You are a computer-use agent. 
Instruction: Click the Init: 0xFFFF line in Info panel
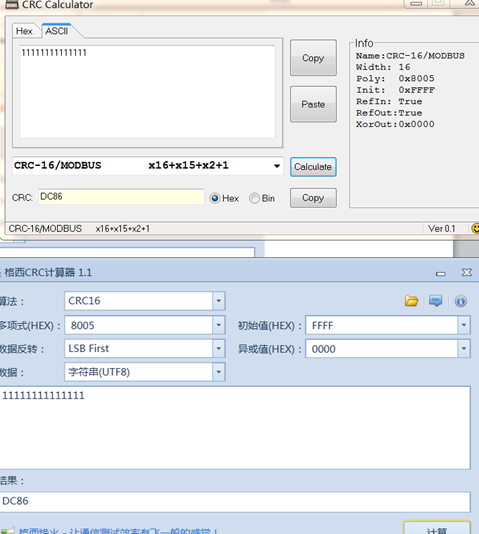point(395,90)
